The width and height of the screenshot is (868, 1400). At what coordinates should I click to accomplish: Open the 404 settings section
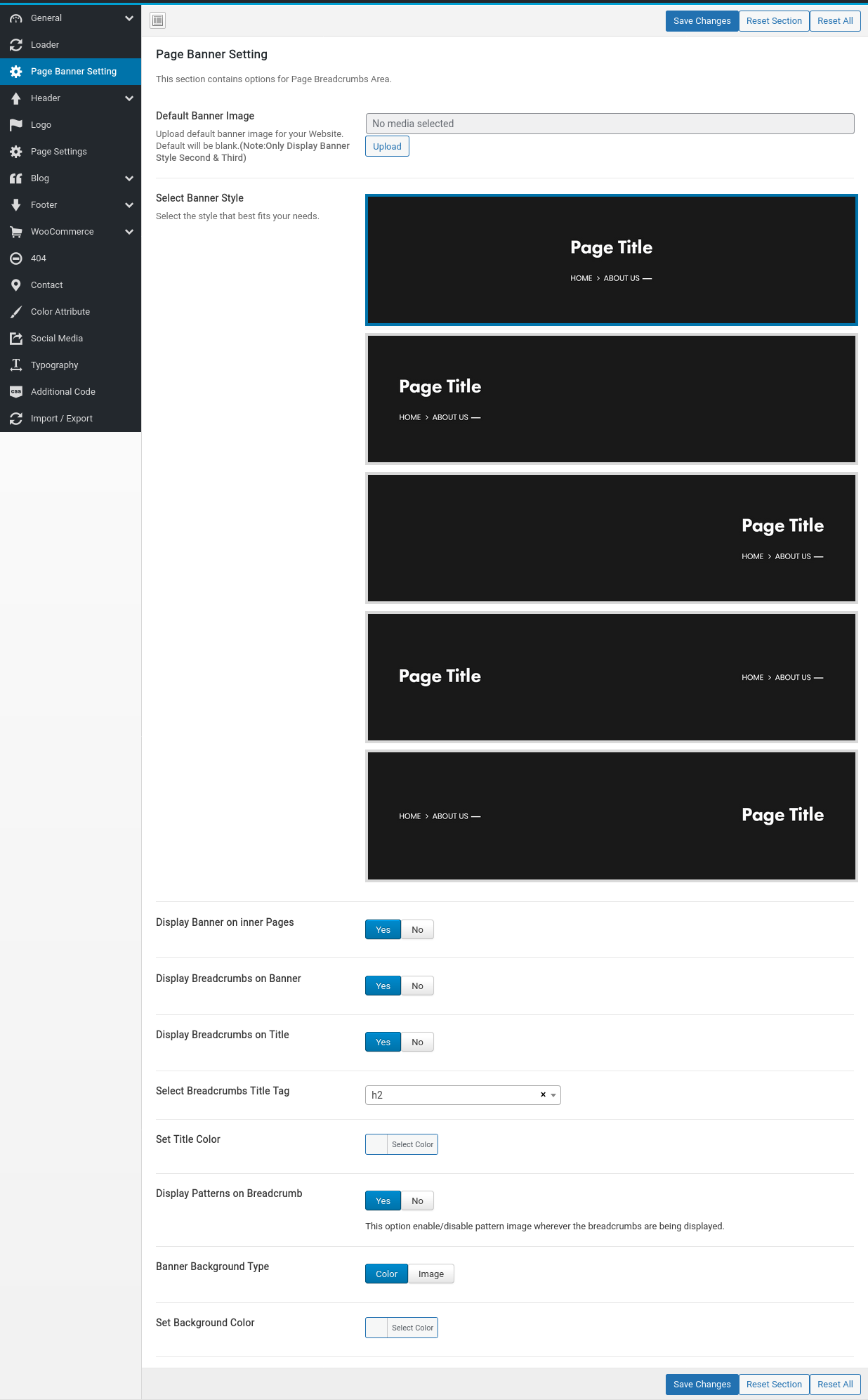[x=70, y=259]
